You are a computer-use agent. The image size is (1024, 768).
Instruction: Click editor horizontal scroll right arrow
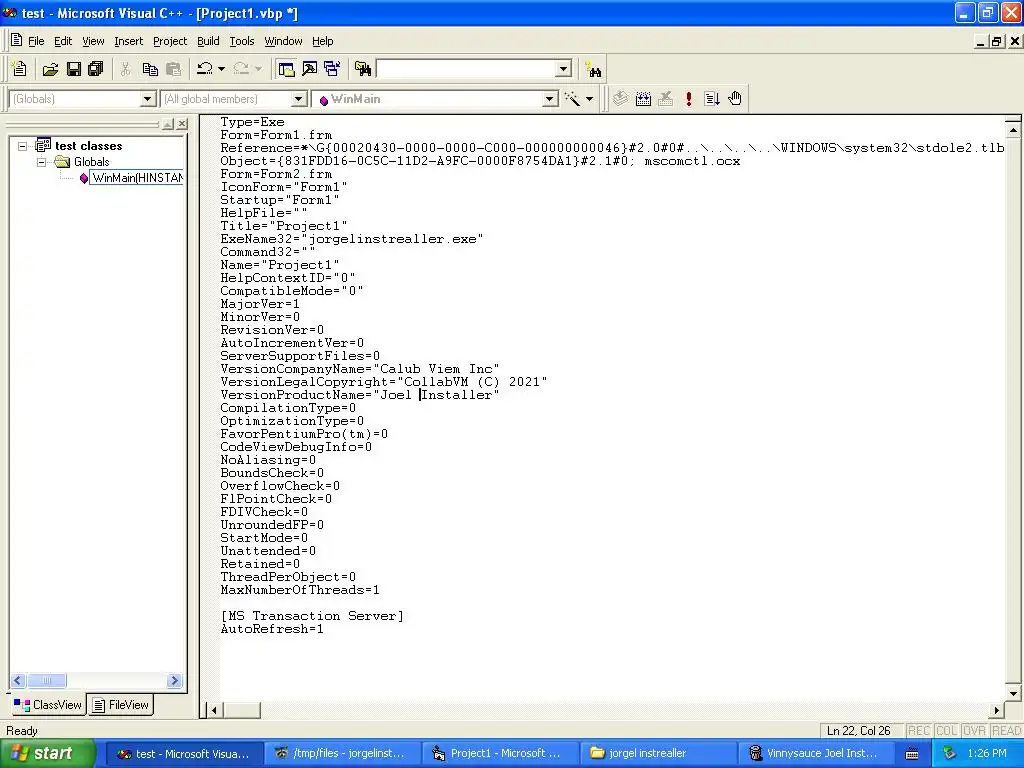(x=997, y=710)
